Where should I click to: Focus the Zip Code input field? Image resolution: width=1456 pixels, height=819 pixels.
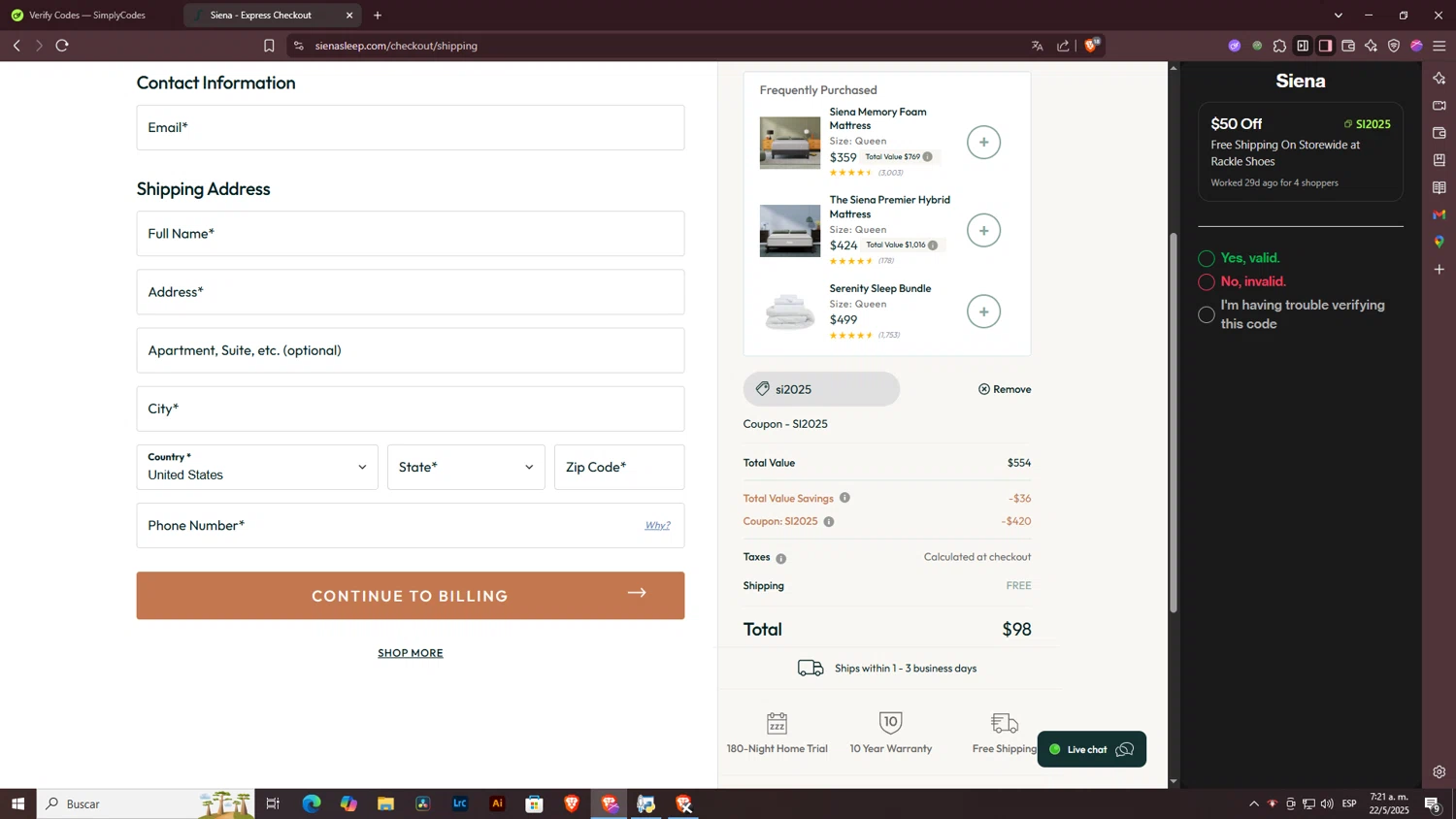[619, 467]
